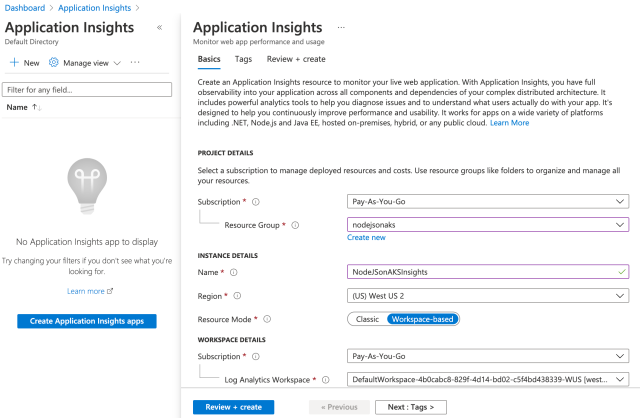Click Default Directory text
Viewport: 640px width, 418px height.
pyautogui.click(x=31, y=42)
